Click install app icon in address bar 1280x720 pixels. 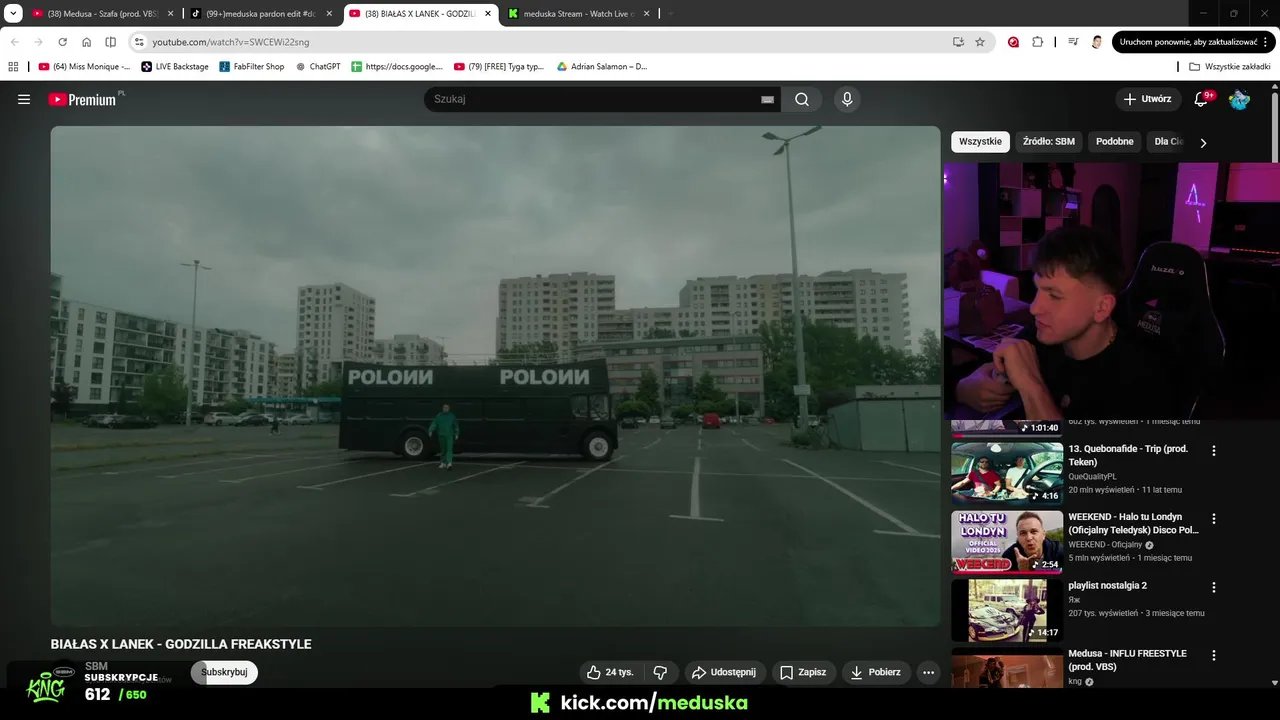click(958, 42)
